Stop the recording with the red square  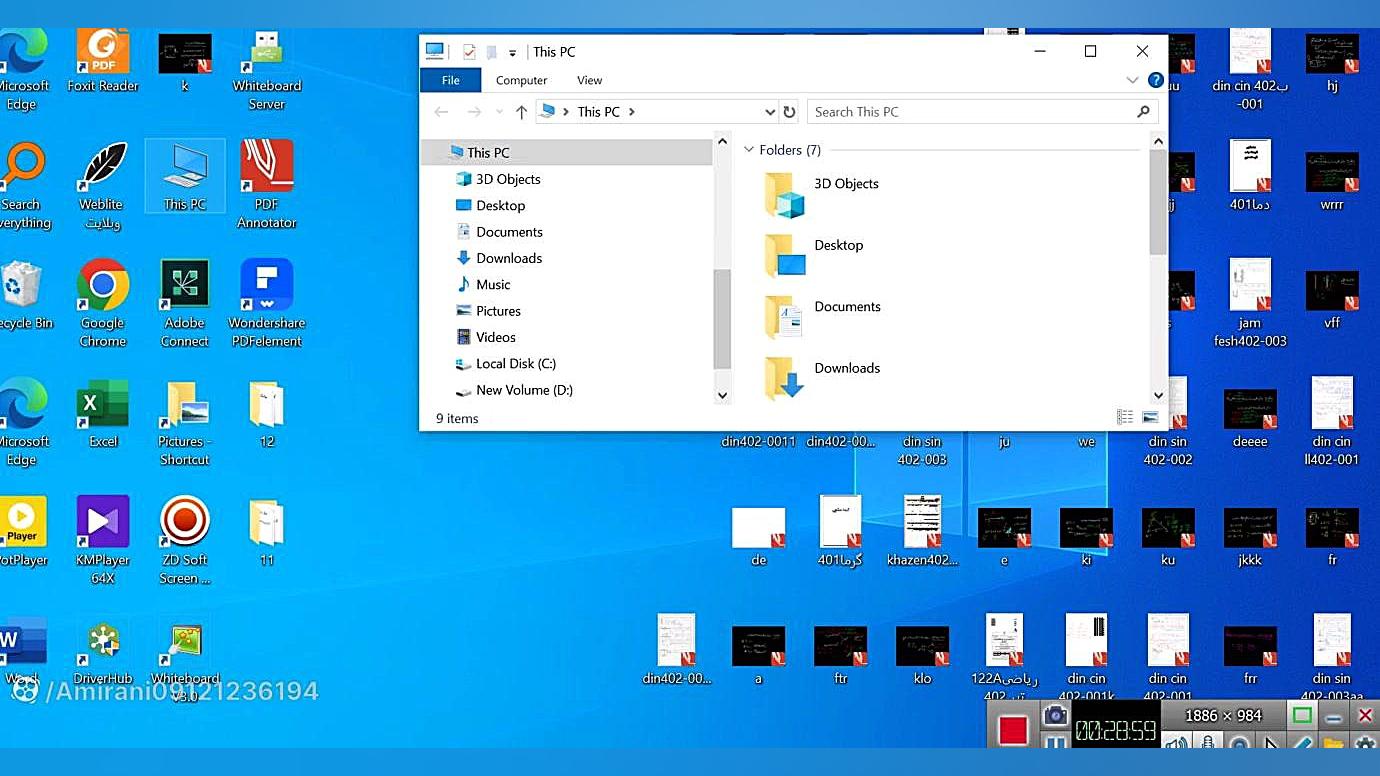click(1012, 730)
